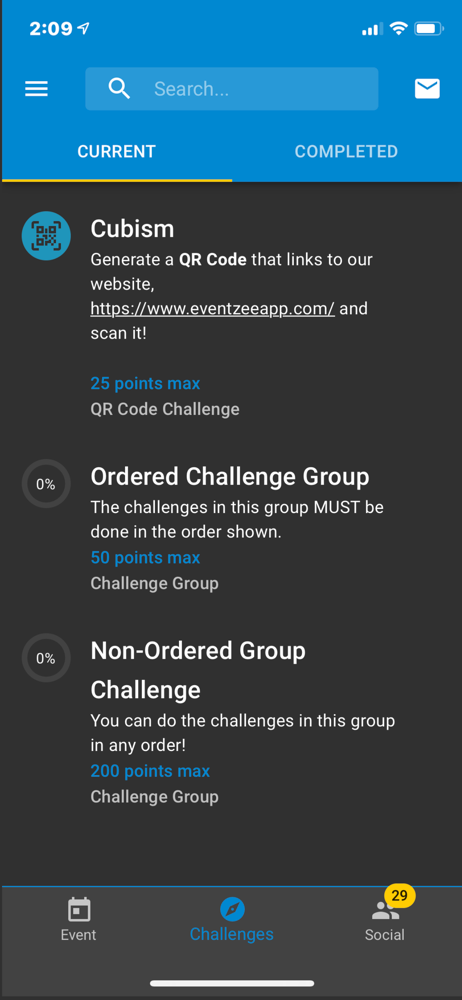The width and height of the screenshot is (462, 1000).
Task: Open the Cubism challenge title
Action: pyautogui.click(x=132, y=228)
